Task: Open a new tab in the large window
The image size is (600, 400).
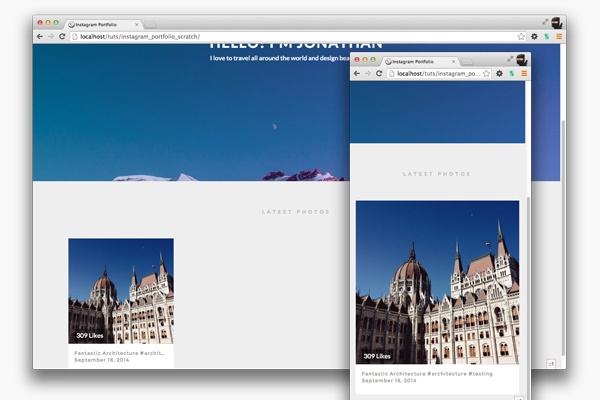Action: click(x=150, y=25)
